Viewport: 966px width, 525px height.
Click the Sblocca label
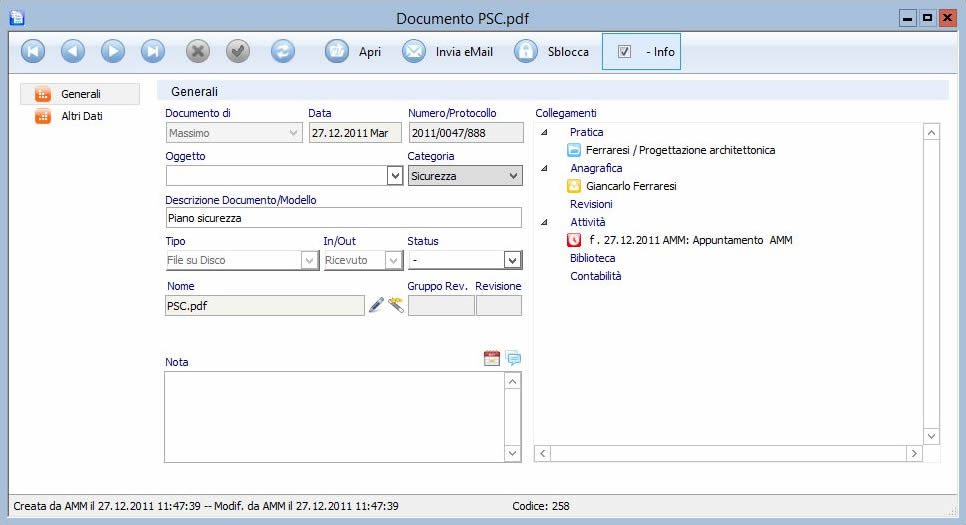[568, 52]
